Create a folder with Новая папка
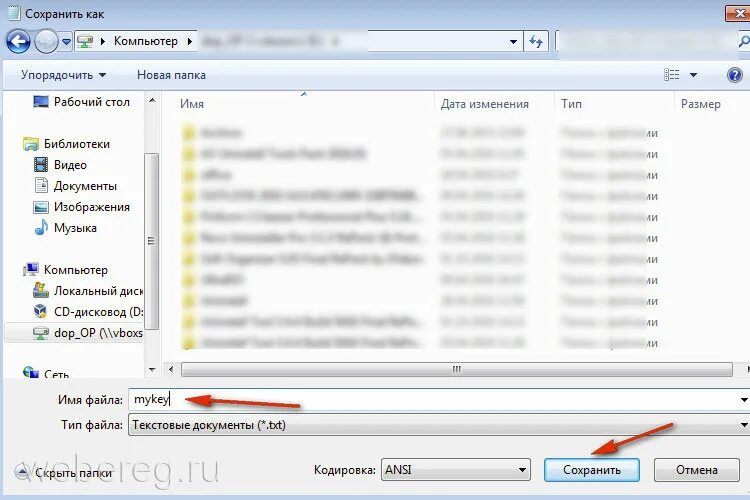The image size is (750, 500). 171,75
